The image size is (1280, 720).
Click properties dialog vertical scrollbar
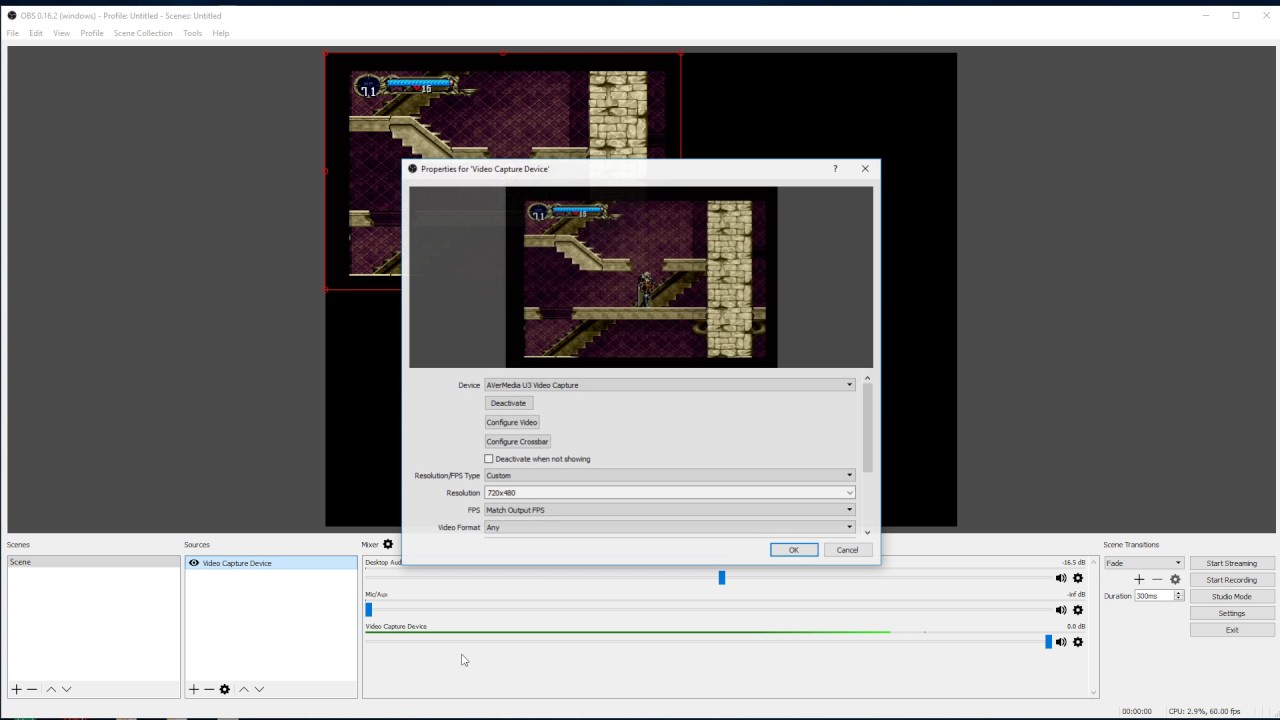[x=867, y=428]
